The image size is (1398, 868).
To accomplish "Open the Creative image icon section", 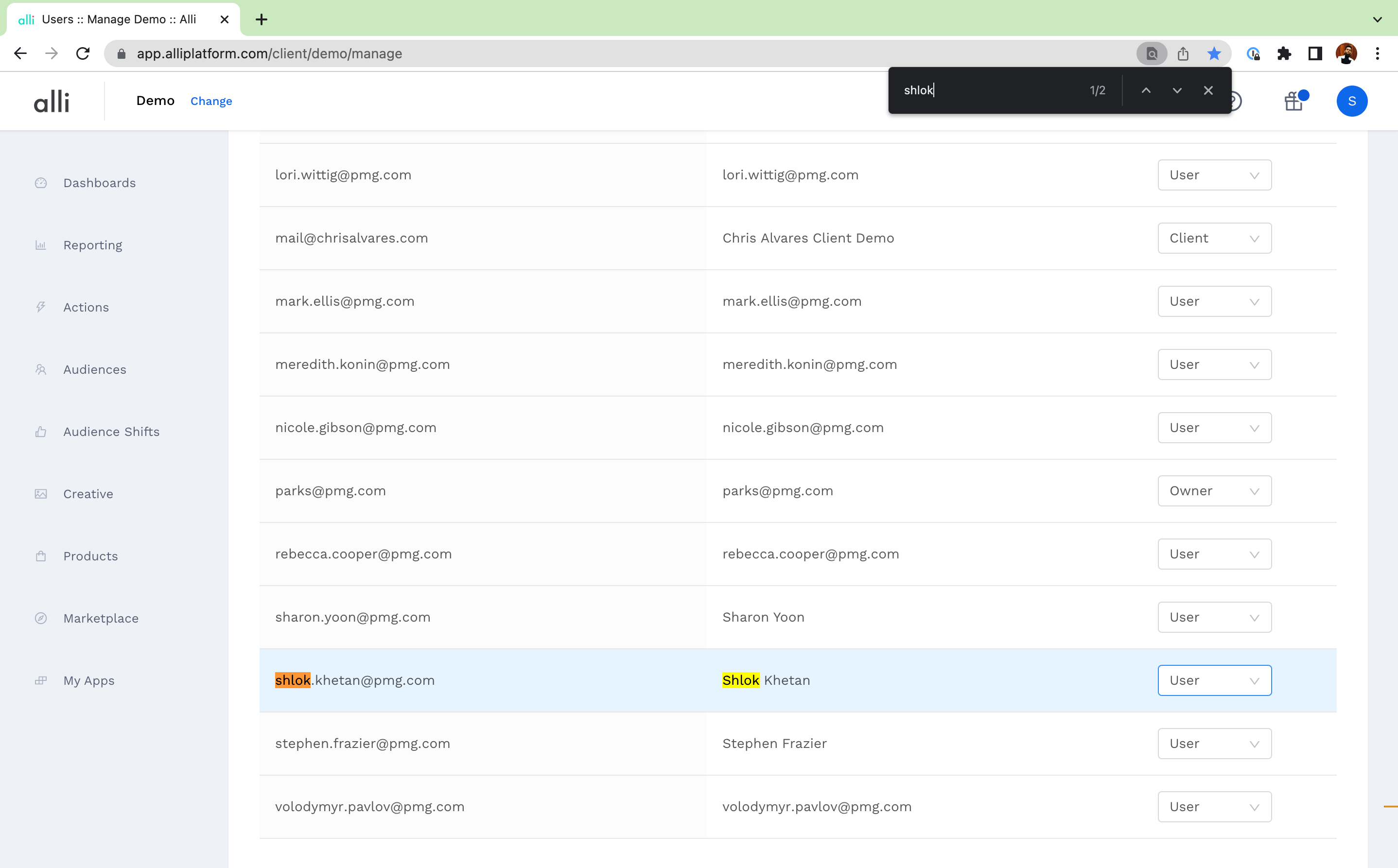I will click(x=88, y=494).
